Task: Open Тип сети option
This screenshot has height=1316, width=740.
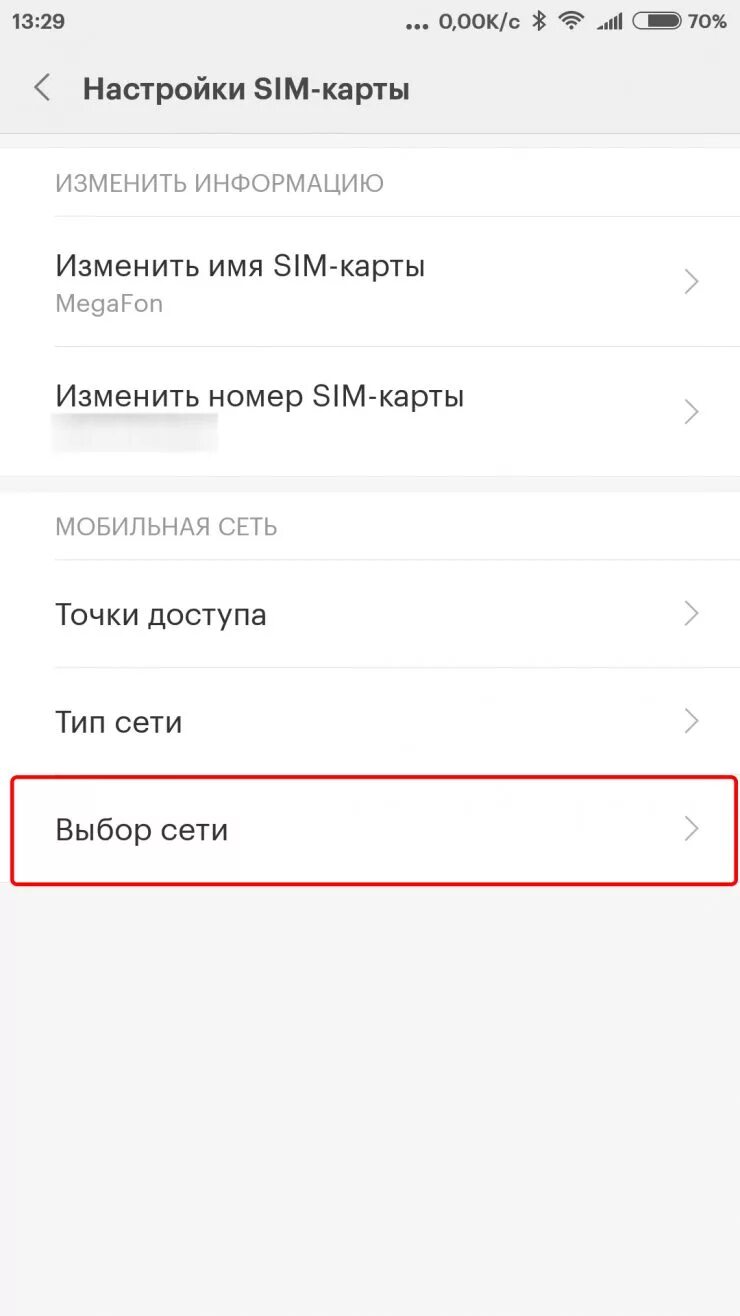Action: point(370,721)
